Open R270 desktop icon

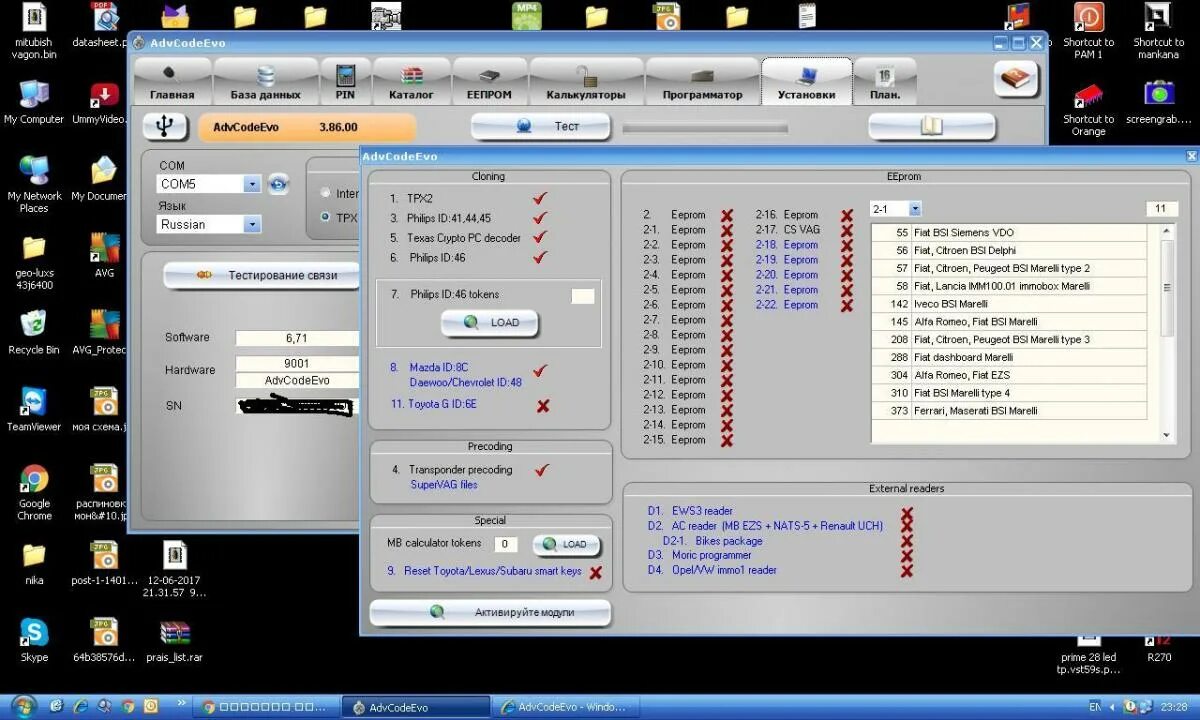pos(1158,647)
